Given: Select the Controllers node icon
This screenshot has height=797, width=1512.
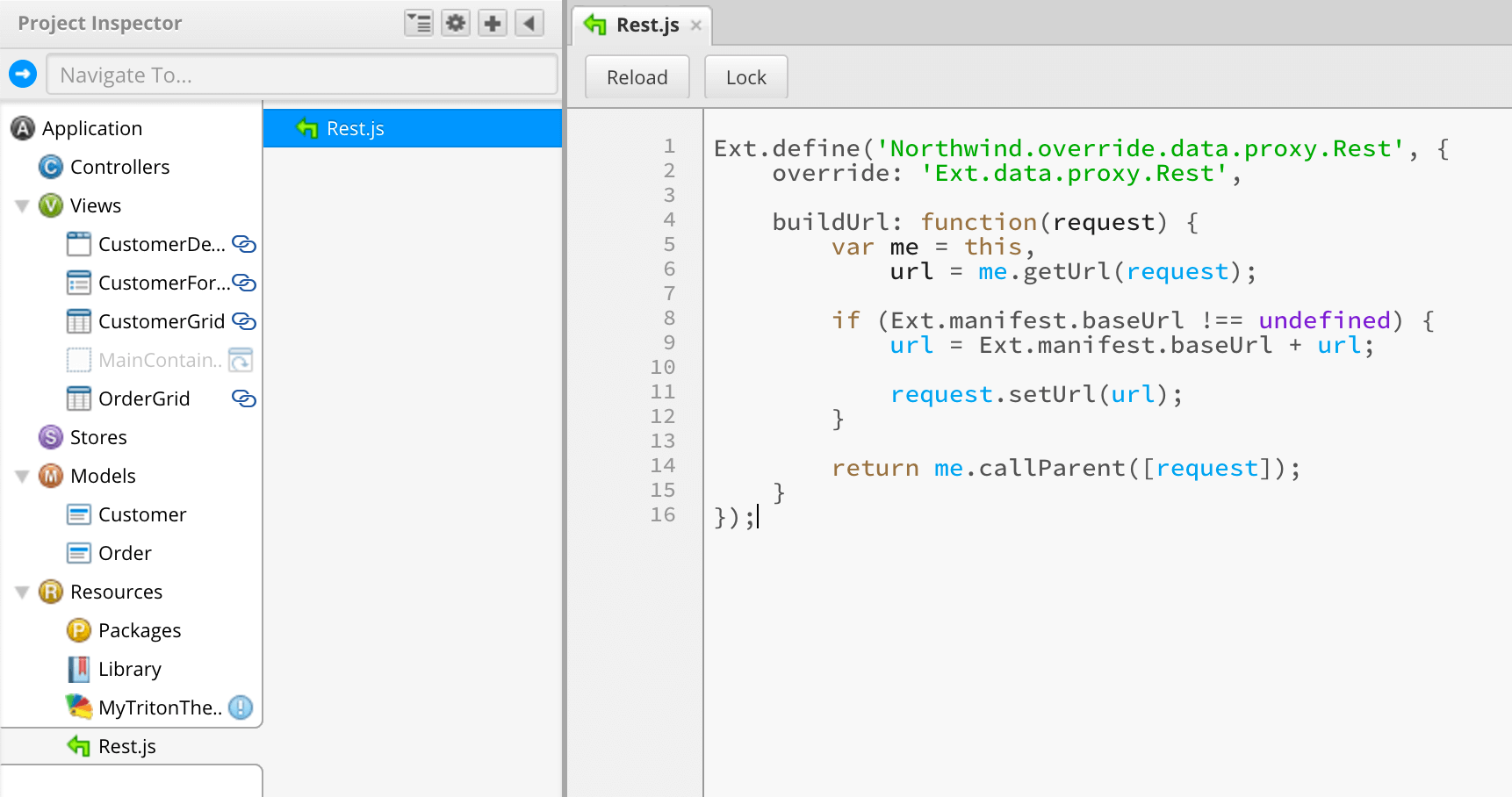Looking at the screenshot, I should [51, 167].
